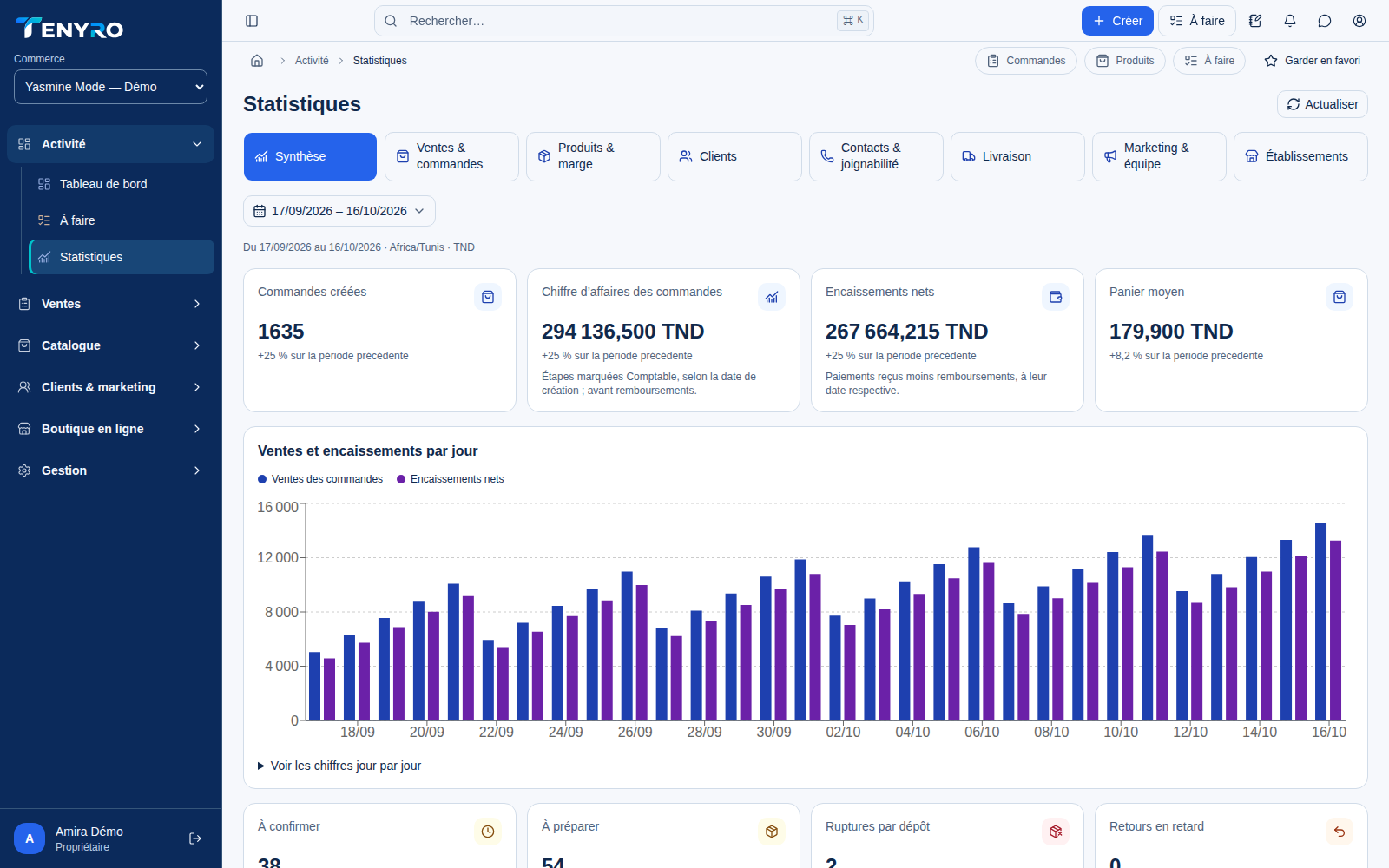Viewport: 1389px width, 868px height.
Task: Toggle the sidebar panel icon
Action: click(x=252, y=21)
